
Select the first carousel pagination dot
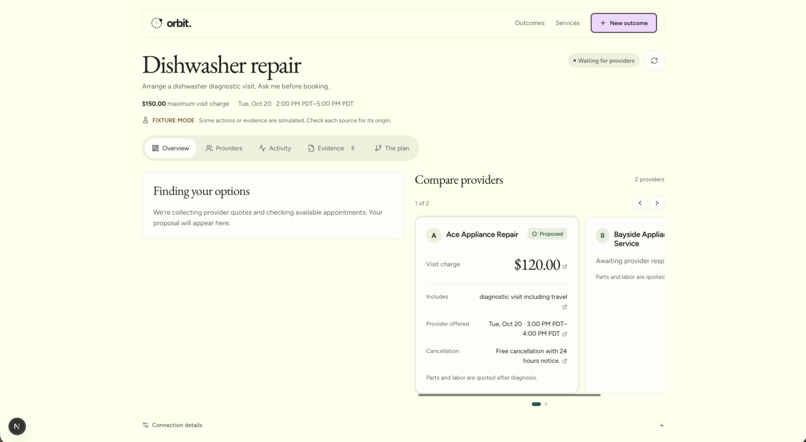(536, 404)
